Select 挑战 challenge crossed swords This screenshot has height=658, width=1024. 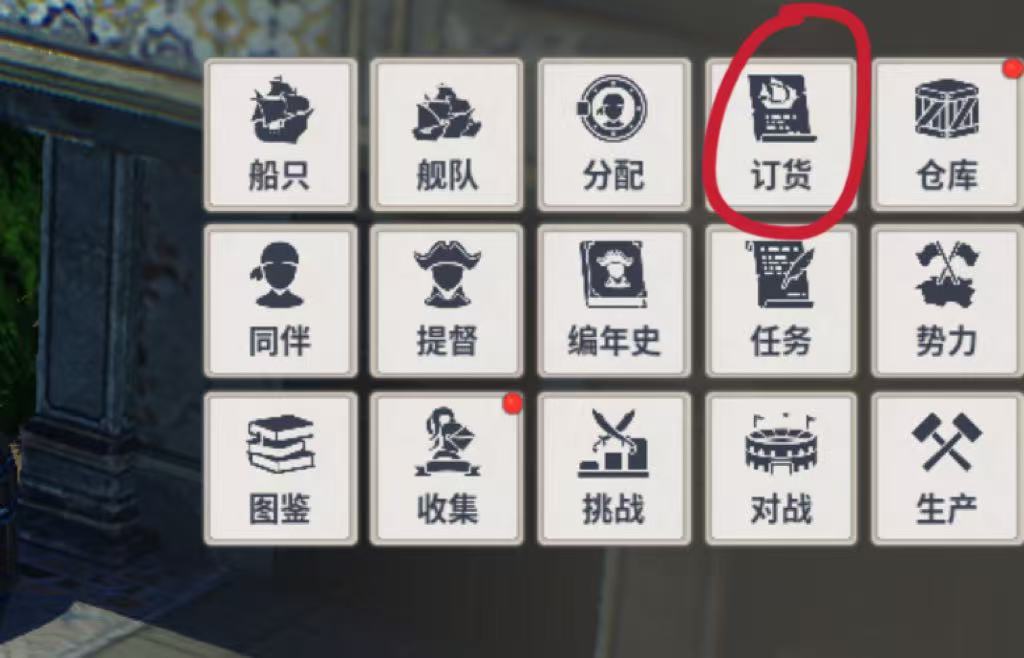(x=614, y=469)
